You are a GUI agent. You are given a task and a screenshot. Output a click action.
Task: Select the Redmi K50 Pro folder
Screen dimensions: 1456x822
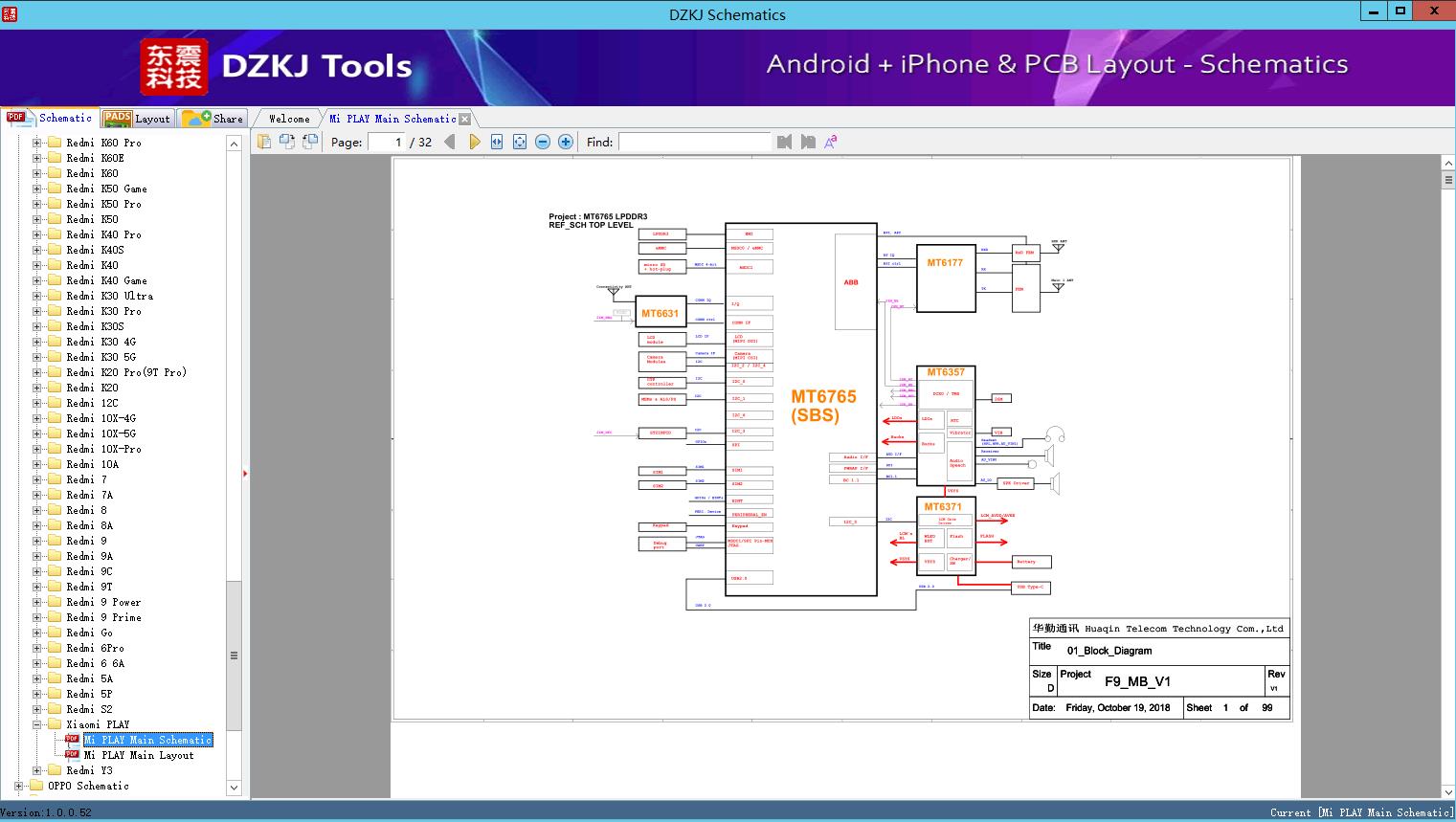tap(103, 204)
